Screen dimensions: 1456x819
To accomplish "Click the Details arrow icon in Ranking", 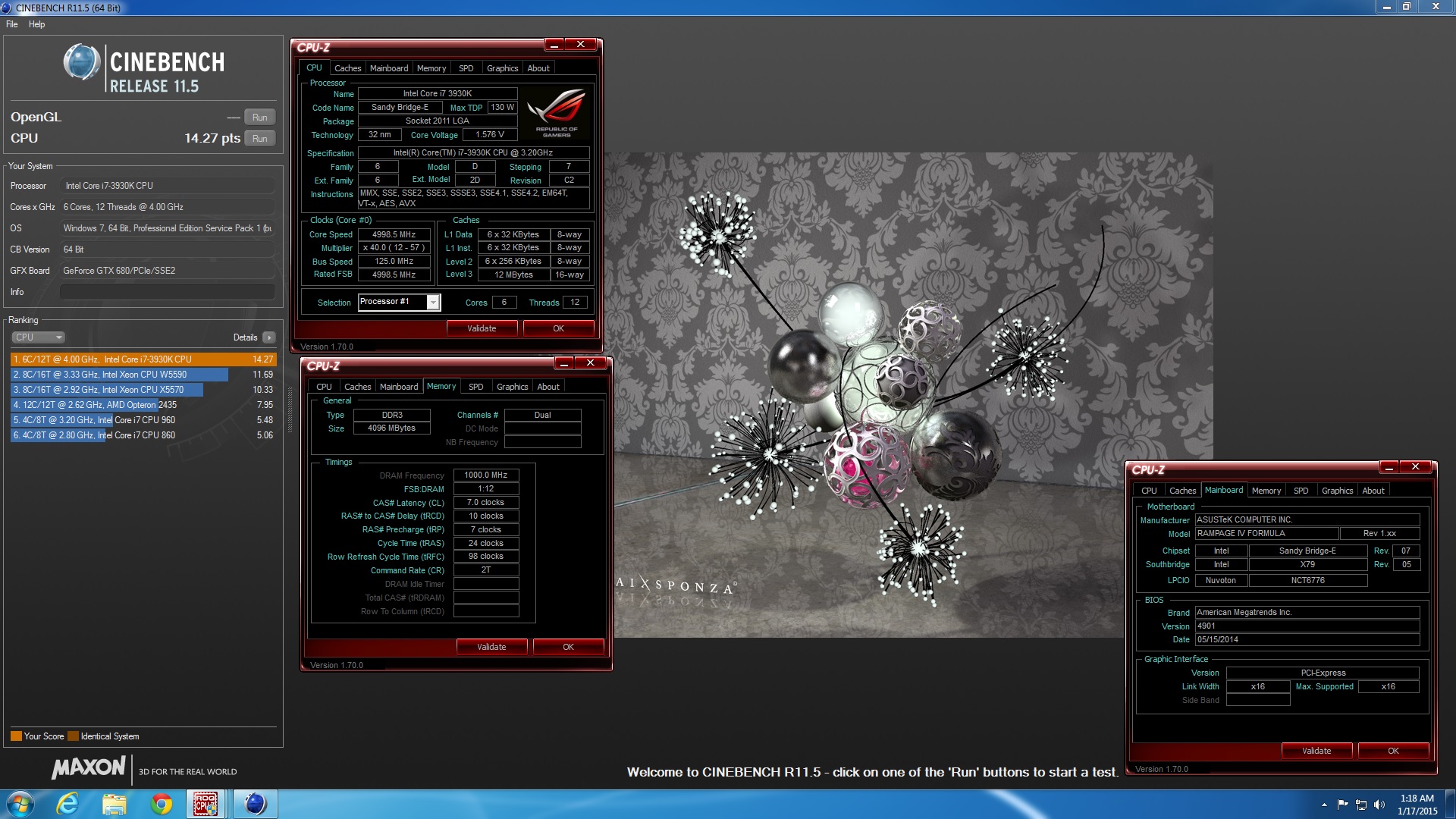I will (269, 337).
